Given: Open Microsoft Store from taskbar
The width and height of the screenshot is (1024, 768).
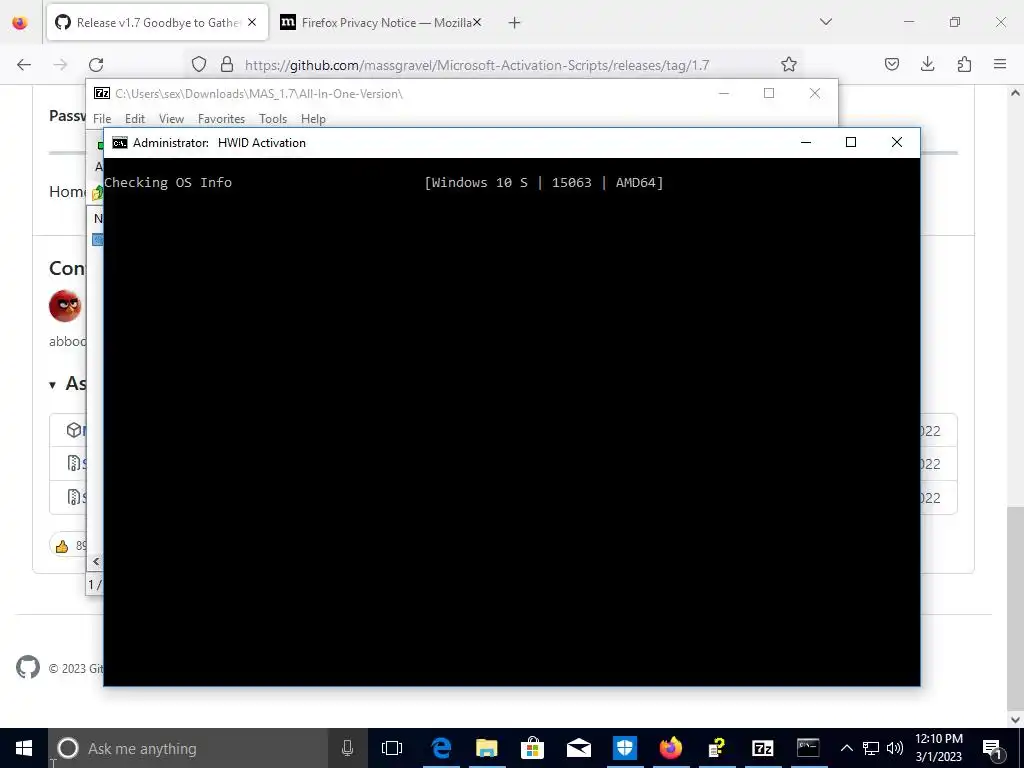Looking at the screenshot, I should 533,748.
